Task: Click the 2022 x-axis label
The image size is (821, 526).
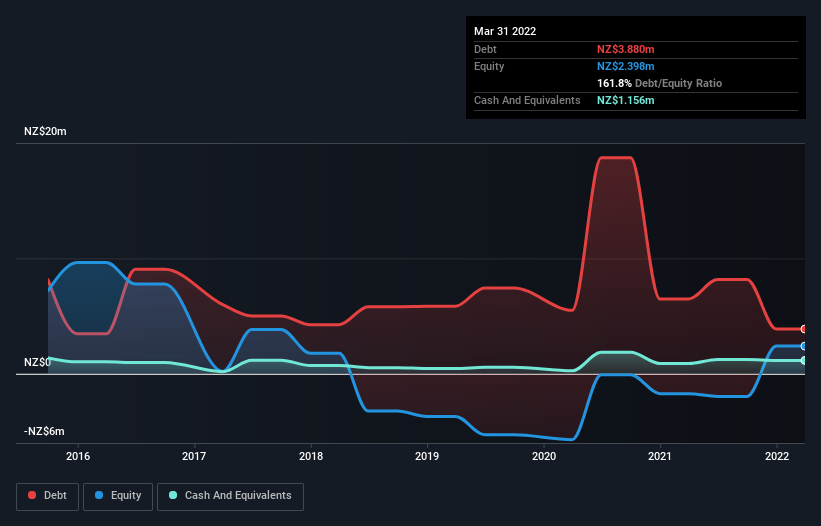Action: (x=777, y=456)
